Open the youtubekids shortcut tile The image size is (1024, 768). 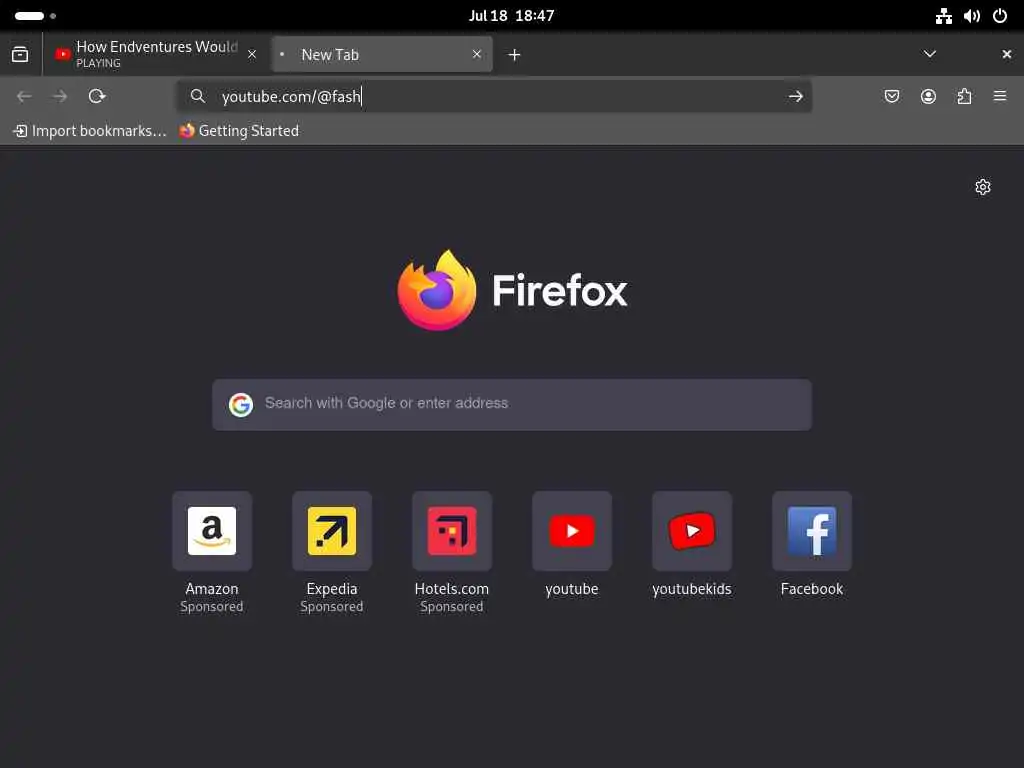click(x=692, y=544)
